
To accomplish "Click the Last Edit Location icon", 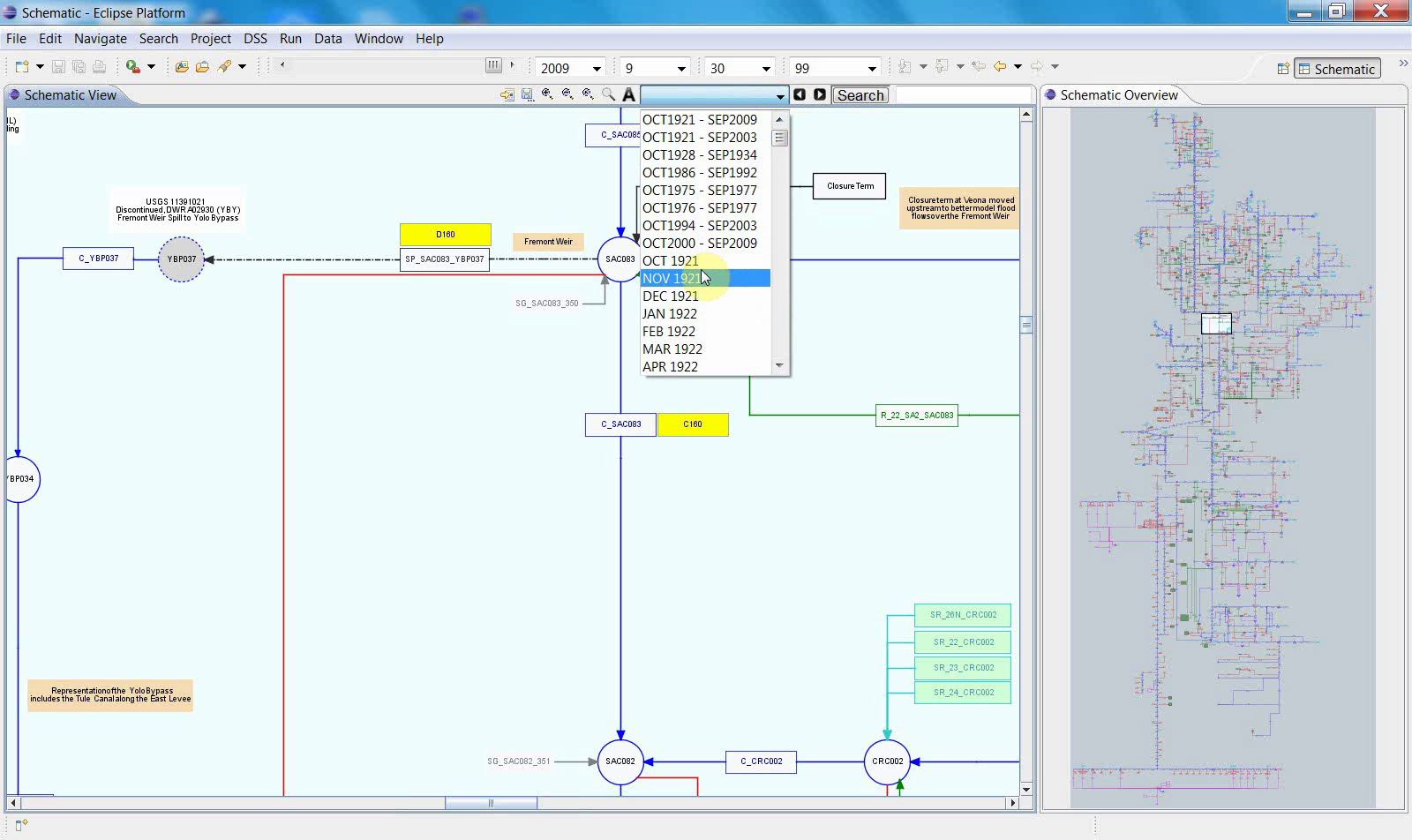I will click(x=979, y=67).
